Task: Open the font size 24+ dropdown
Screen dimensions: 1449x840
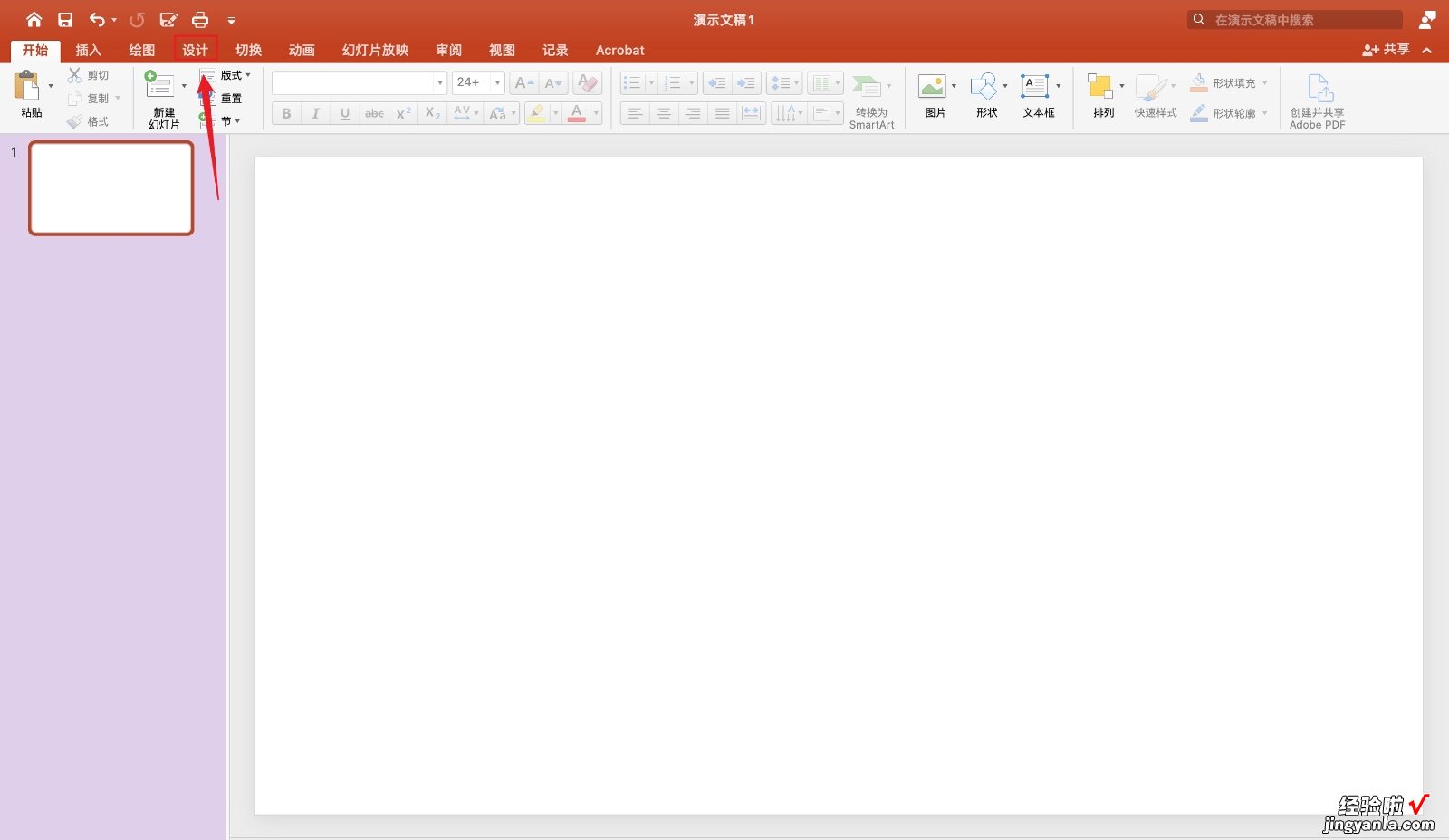Action: 497,83
